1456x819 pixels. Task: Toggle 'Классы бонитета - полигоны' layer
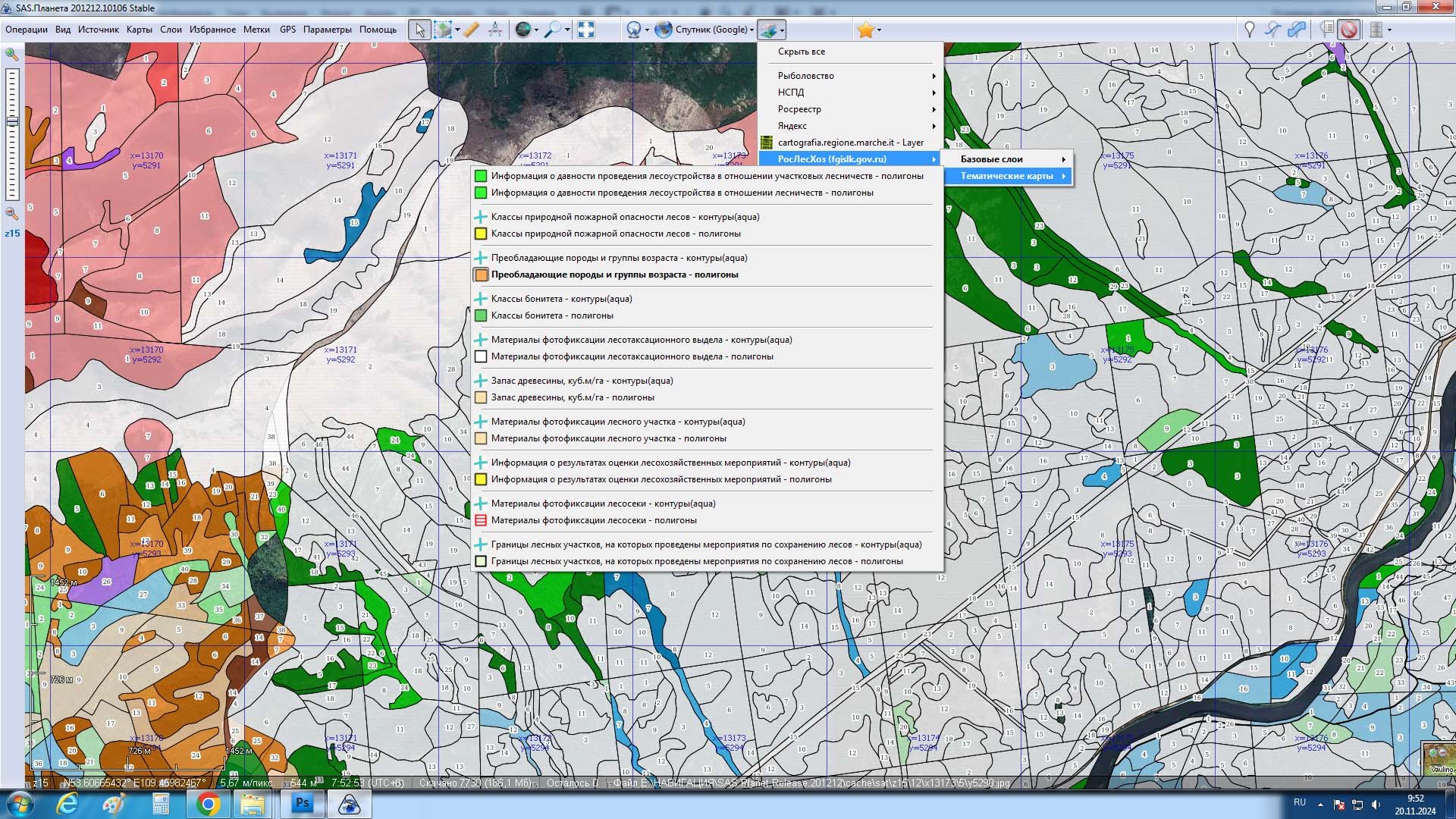(552, 315)
